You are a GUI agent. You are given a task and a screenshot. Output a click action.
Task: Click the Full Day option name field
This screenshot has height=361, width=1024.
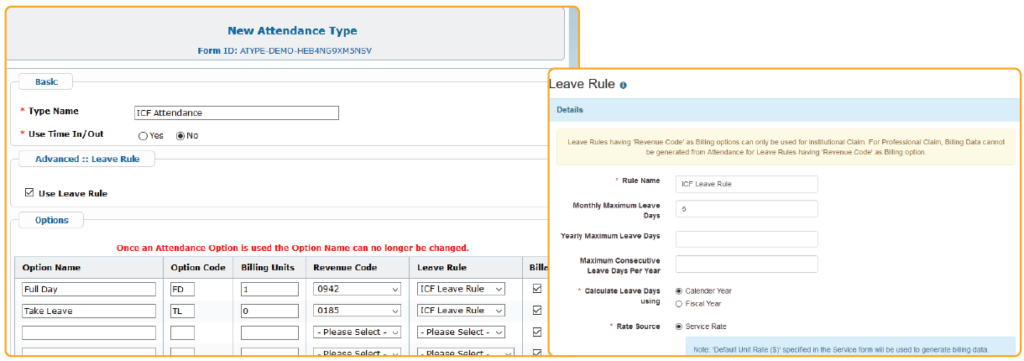pos(89,289)
